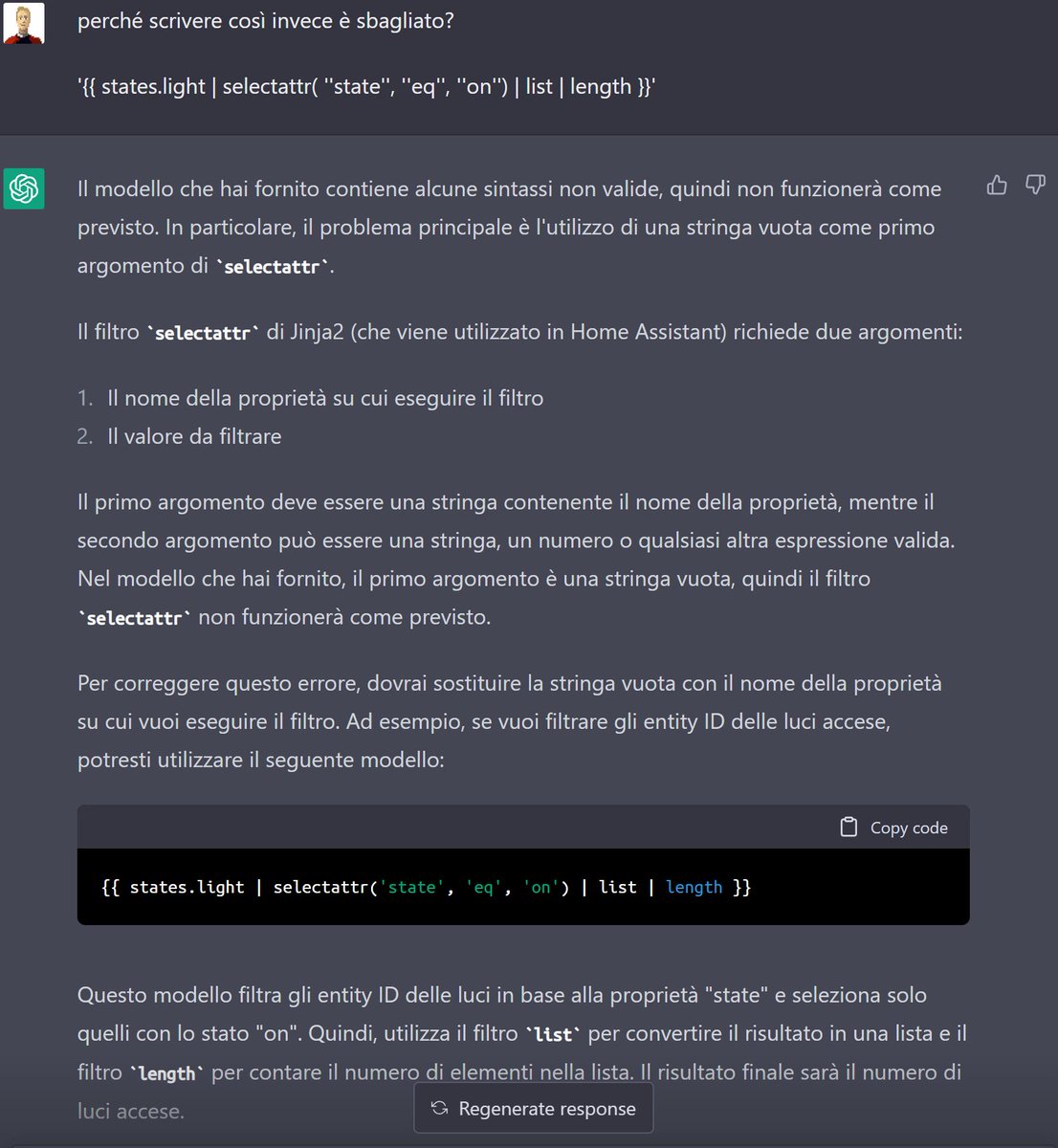Click the thumbs down icon on the response
The image size is (1058, 1148).
pos(1035,184)
